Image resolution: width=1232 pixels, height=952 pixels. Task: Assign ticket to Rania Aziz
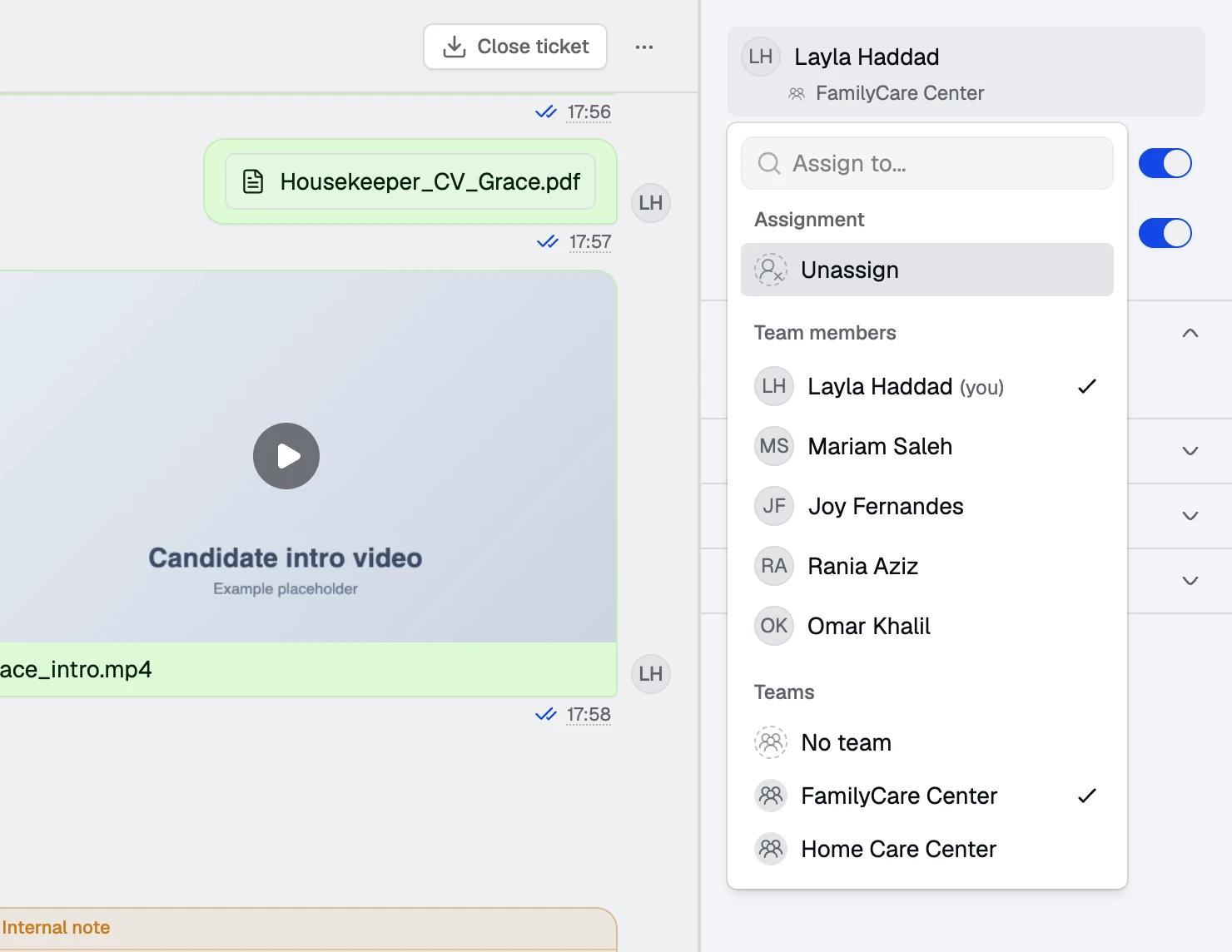927,566
